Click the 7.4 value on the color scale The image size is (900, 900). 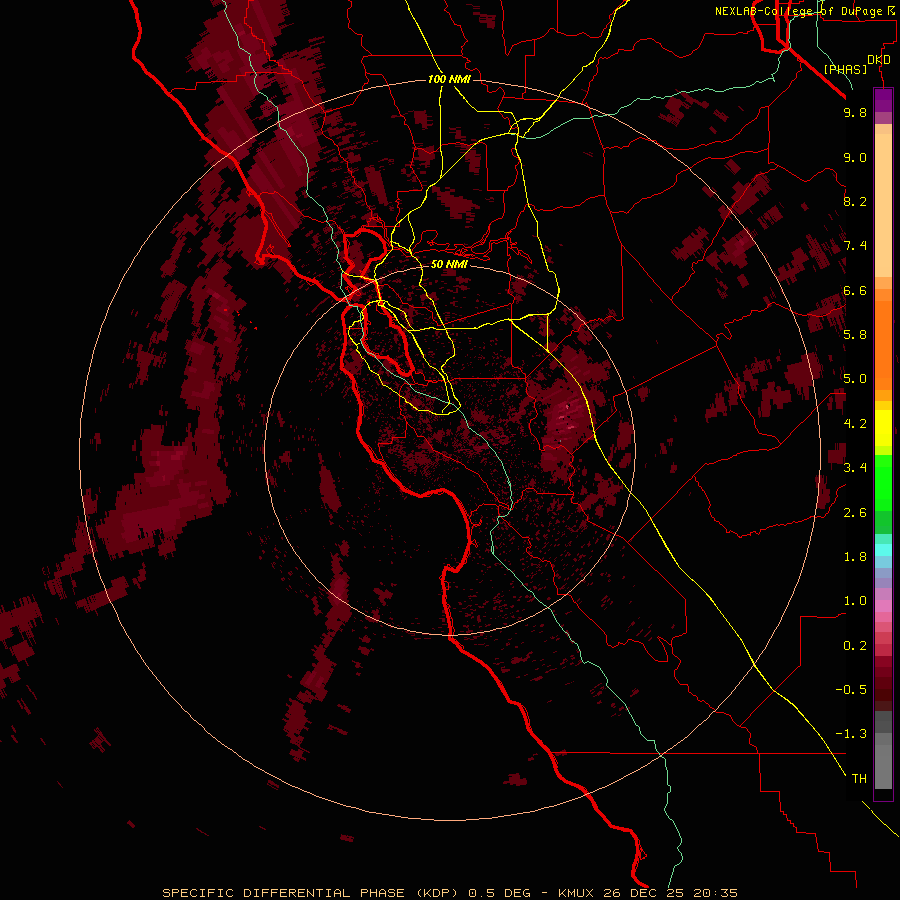(855, 246)
